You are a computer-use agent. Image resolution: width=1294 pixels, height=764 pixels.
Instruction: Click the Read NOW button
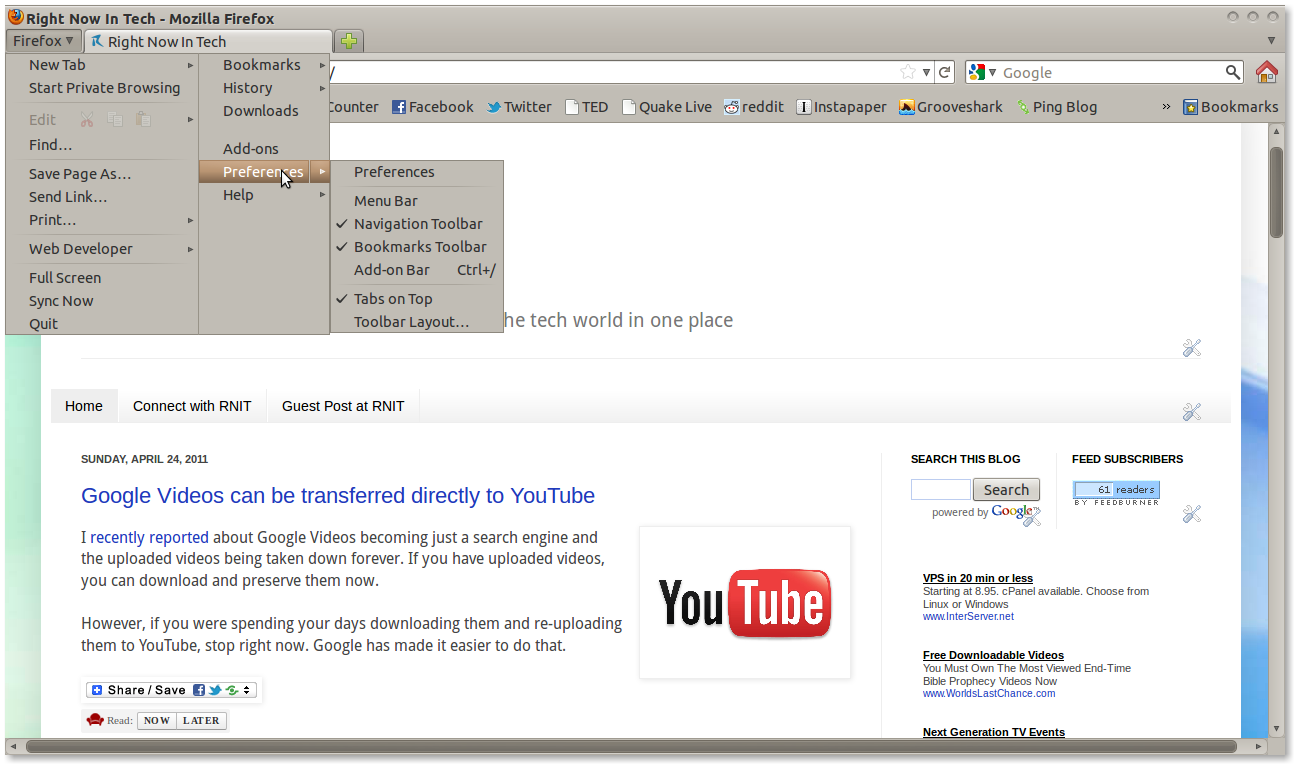pyautogui.click(x=157, y=720)
